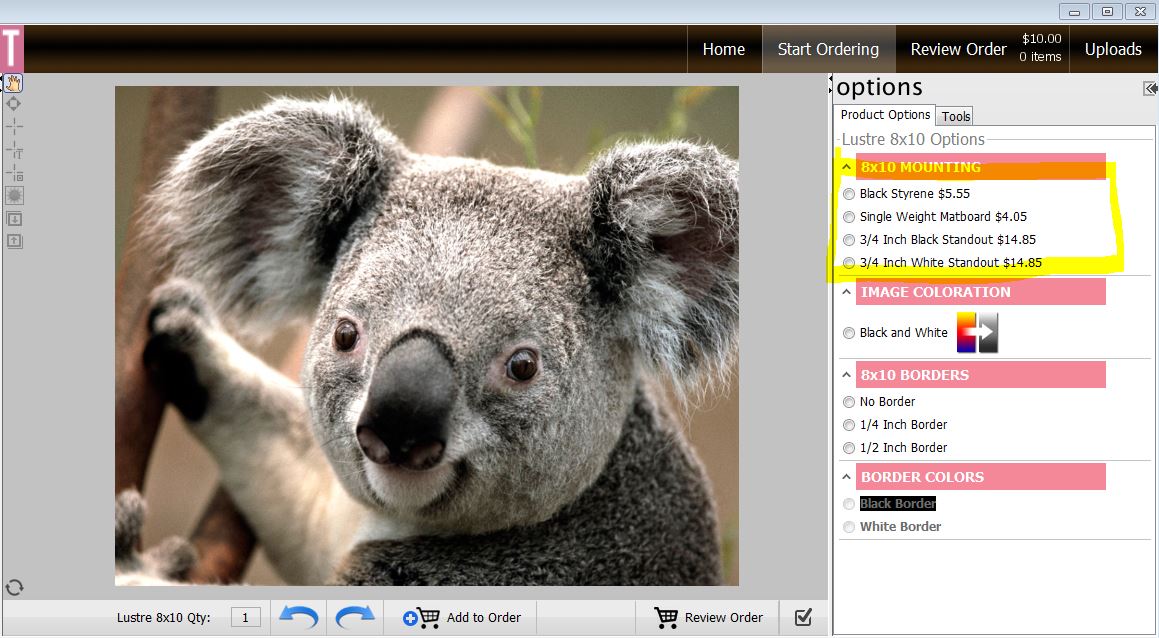The width and height of the screenshot is (1159, 638).
Task: Collapse the BORDER COLORS section
Action: (x=846, y=477)
